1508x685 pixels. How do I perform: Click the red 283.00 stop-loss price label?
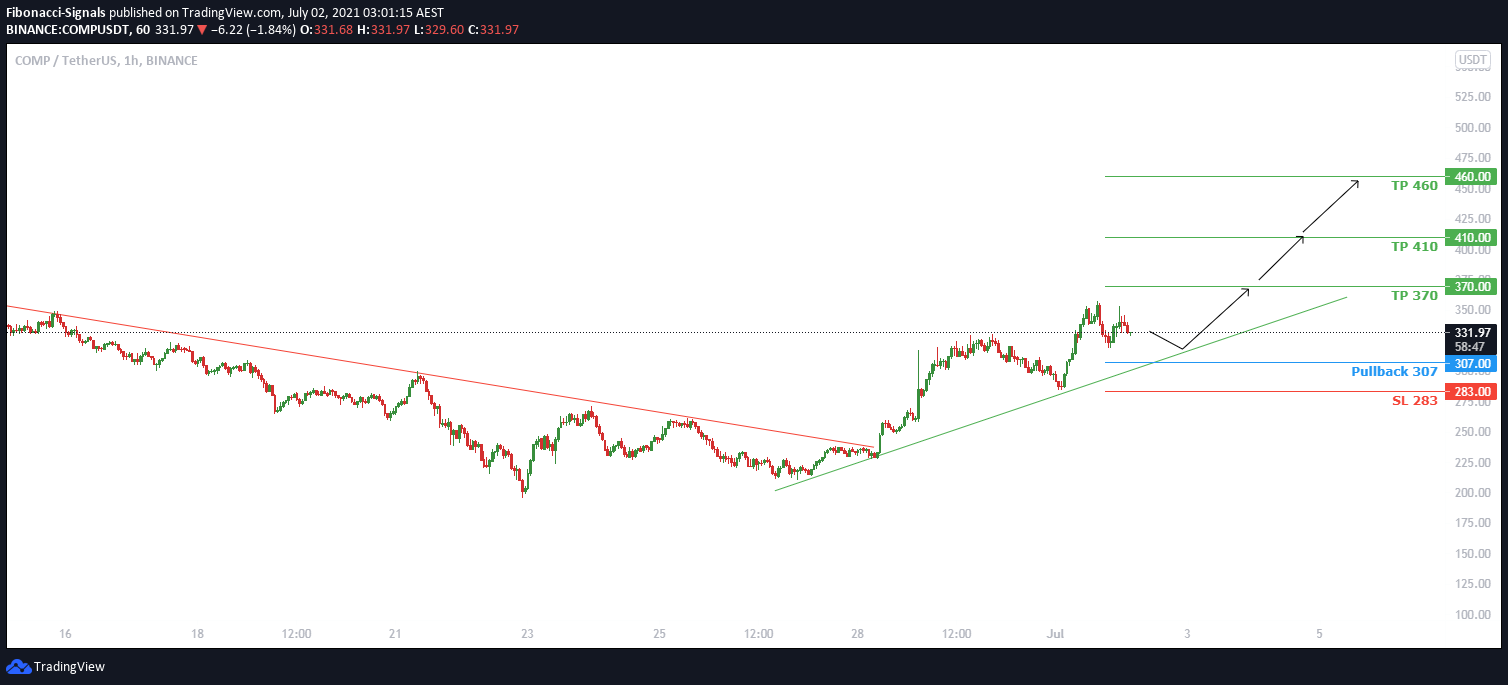[x=1471, y=391]
